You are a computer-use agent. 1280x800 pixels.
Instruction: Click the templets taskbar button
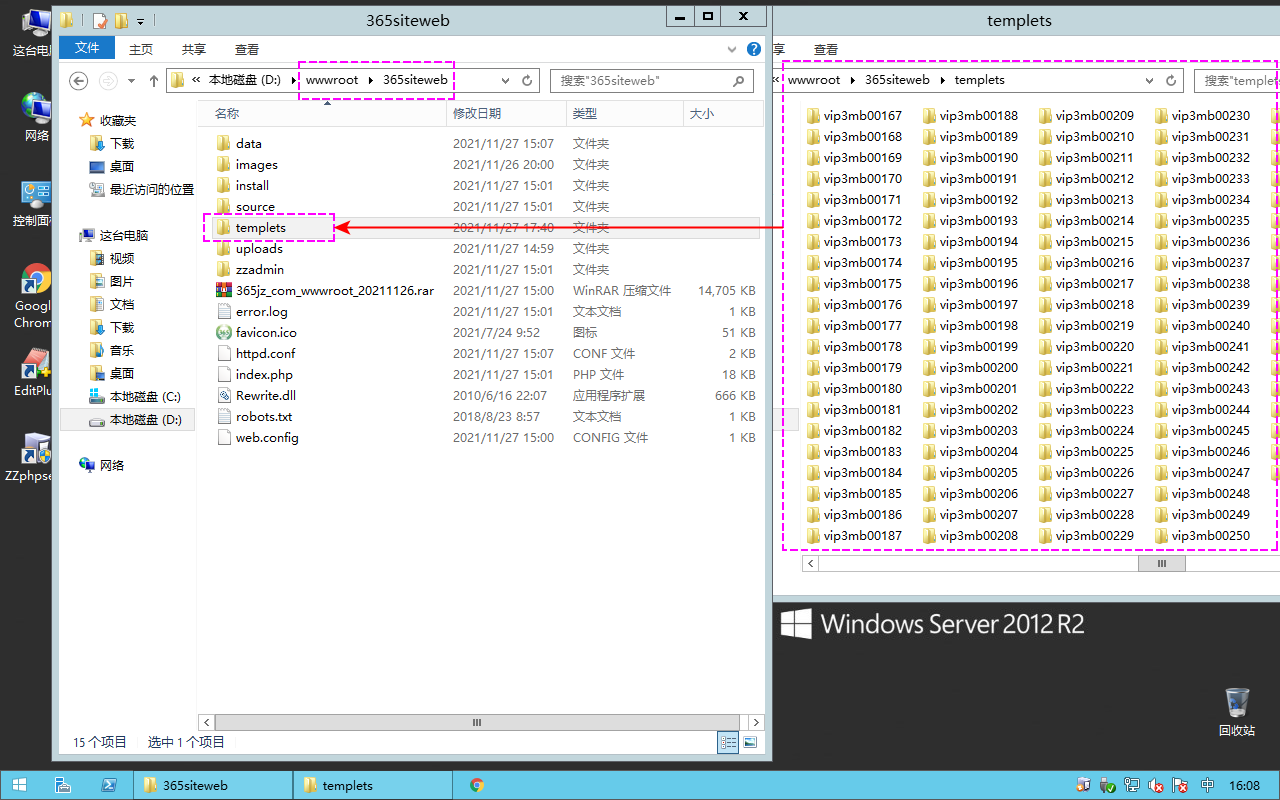tap(374, 786)
